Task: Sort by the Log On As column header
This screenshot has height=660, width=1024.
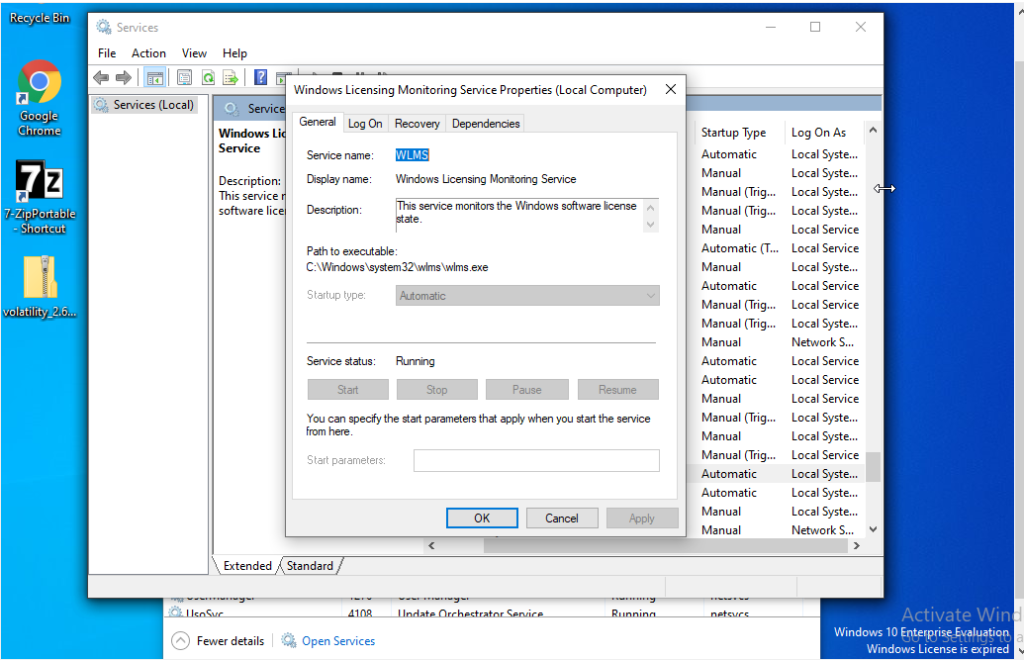Action: (x=819, y=133)
